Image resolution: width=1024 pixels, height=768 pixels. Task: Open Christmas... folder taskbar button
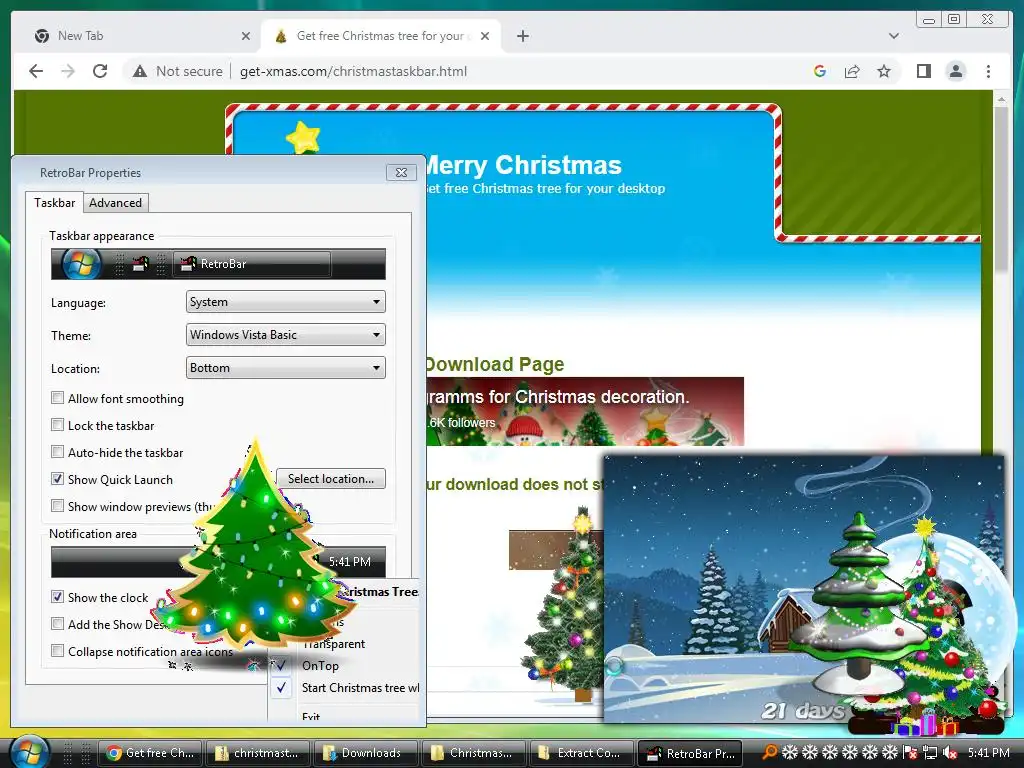(473, 753)
